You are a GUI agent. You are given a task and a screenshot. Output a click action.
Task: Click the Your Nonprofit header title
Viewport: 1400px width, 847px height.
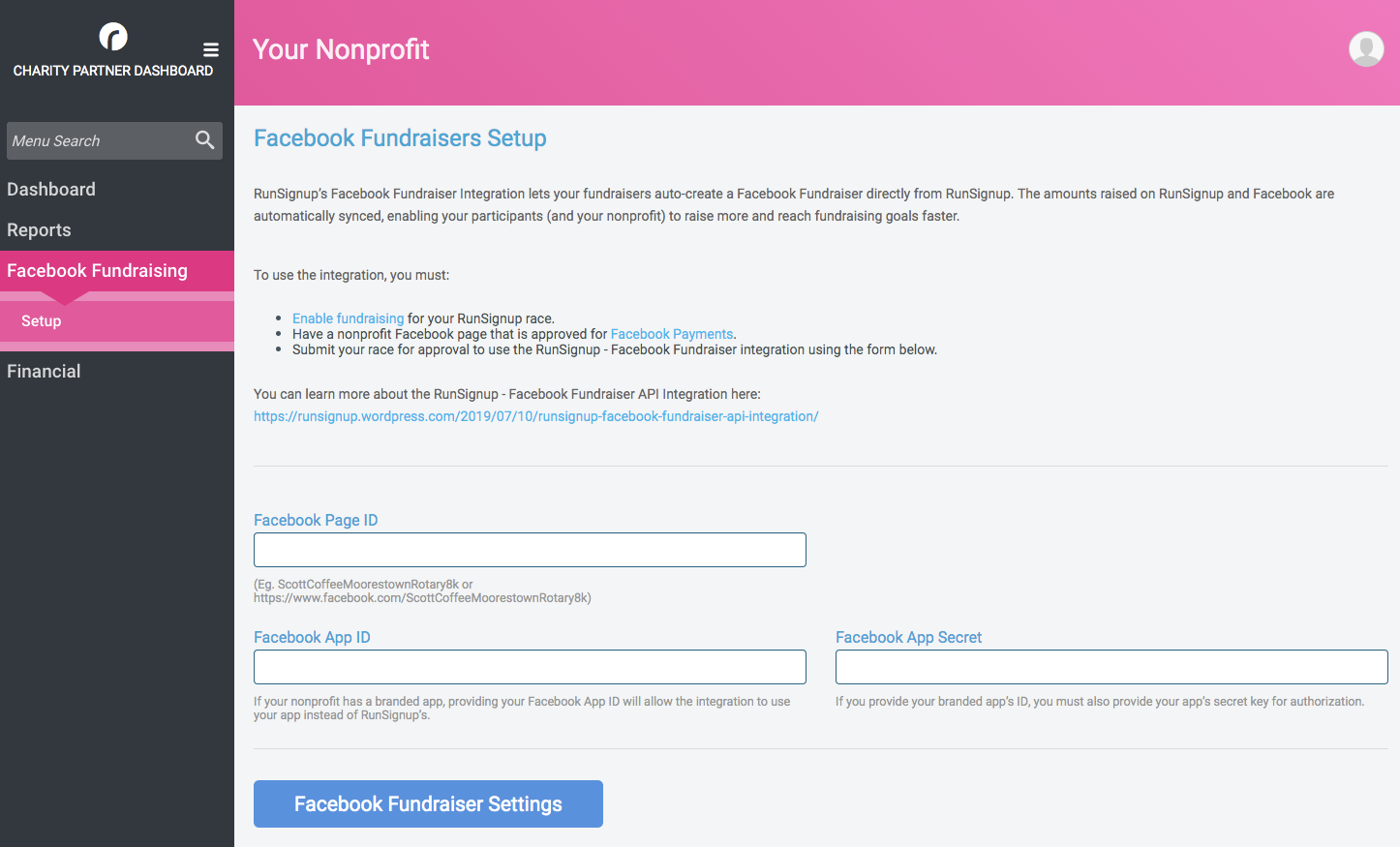click(341, 49)
